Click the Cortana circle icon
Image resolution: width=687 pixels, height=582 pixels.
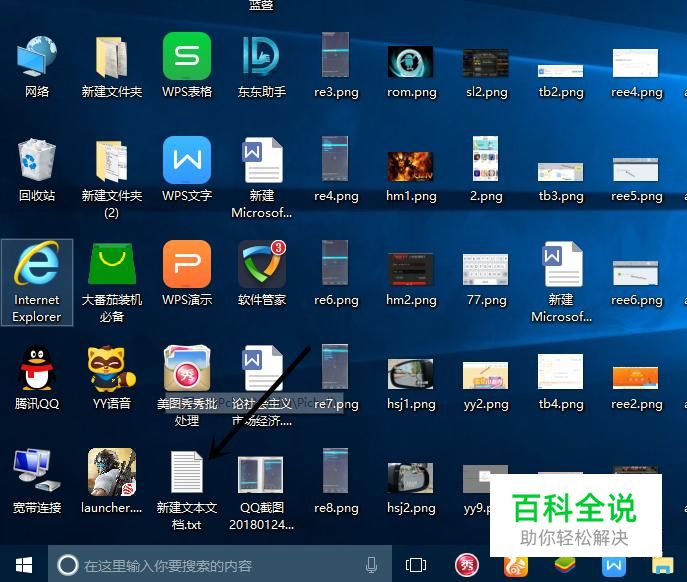68,565
